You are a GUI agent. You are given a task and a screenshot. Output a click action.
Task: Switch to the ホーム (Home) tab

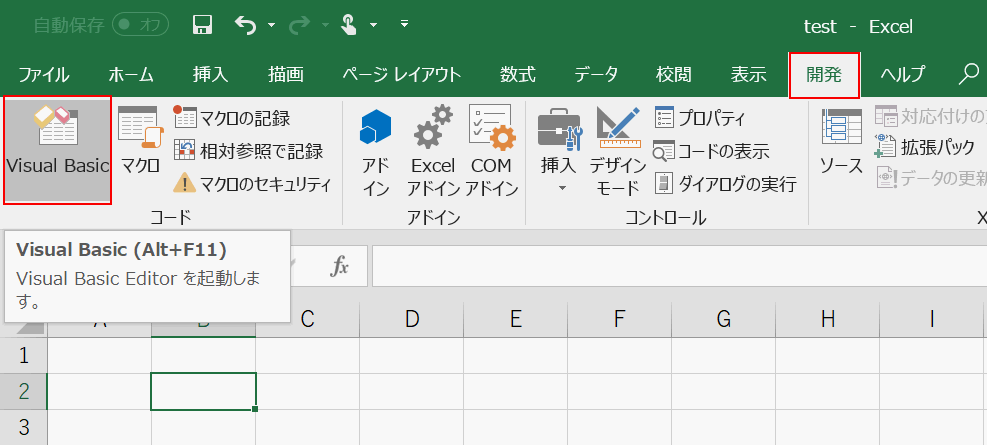(x=131, y=75)
